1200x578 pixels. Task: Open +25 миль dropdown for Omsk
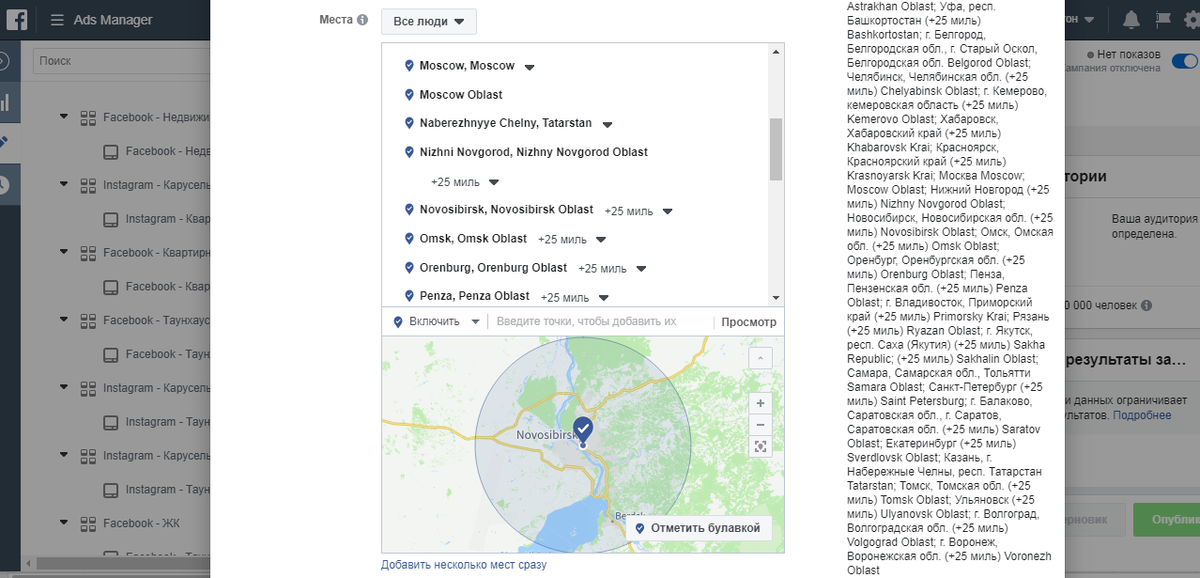pyautogui.click(x=600, y=240)
